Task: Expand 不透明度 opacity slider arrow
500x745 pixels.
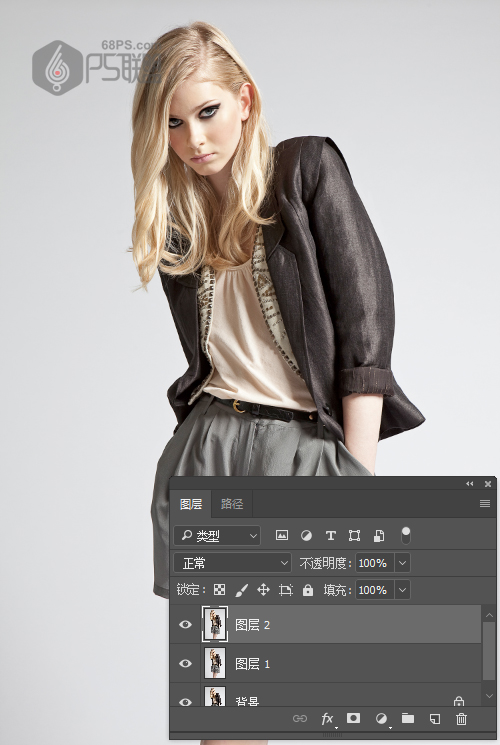Action: tap(402, 563)
